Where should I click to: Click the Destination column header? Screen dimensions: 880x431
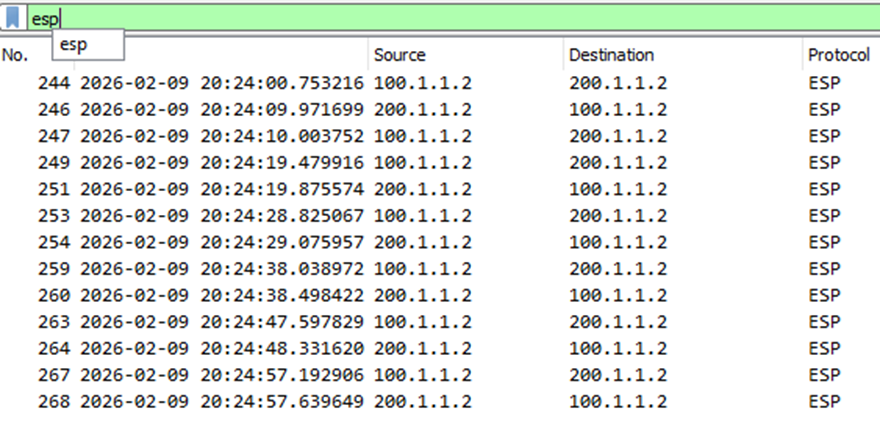611,56
